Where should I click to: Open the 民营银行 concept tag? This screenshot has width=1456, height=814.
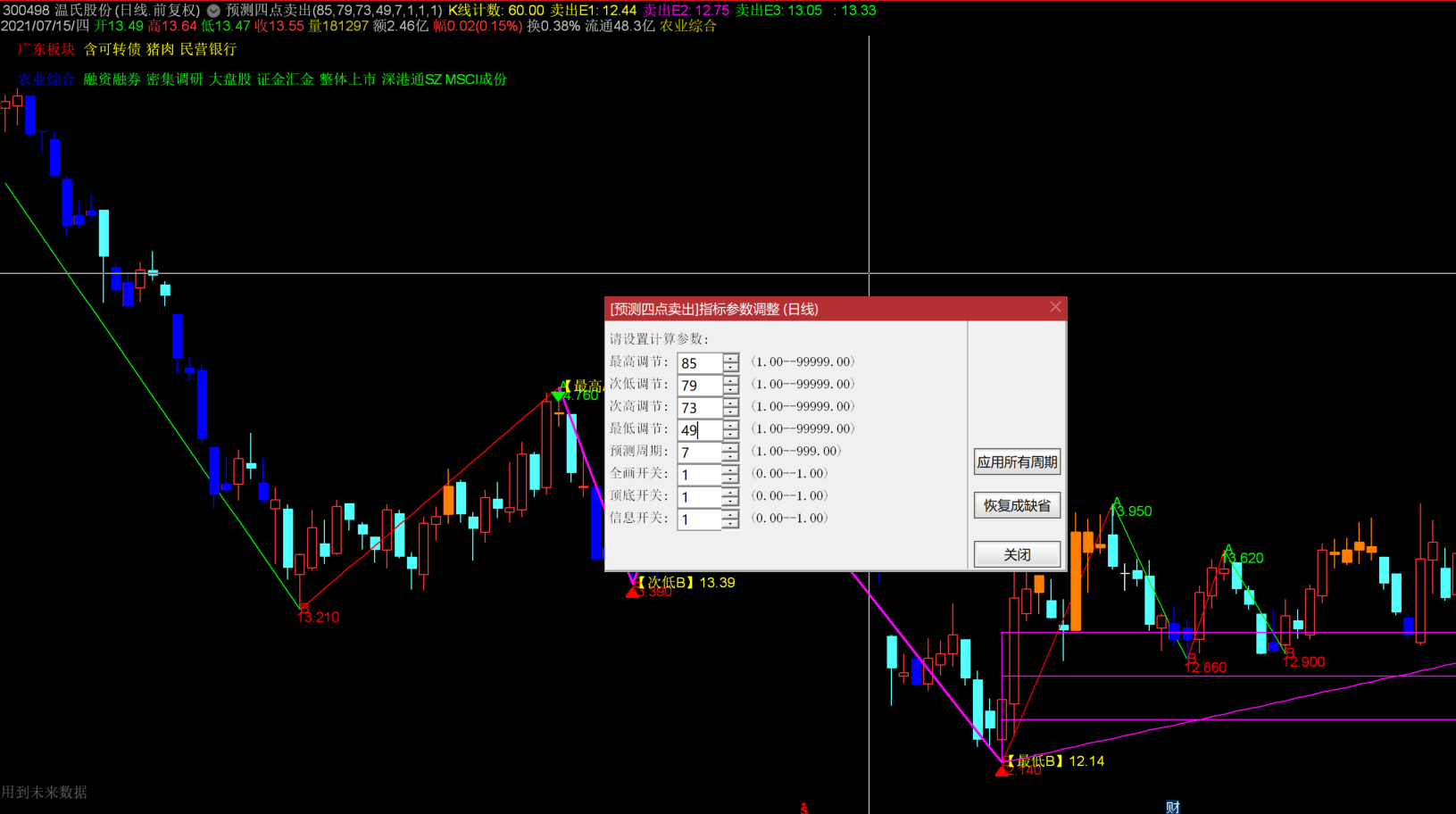tap(209, 49)
